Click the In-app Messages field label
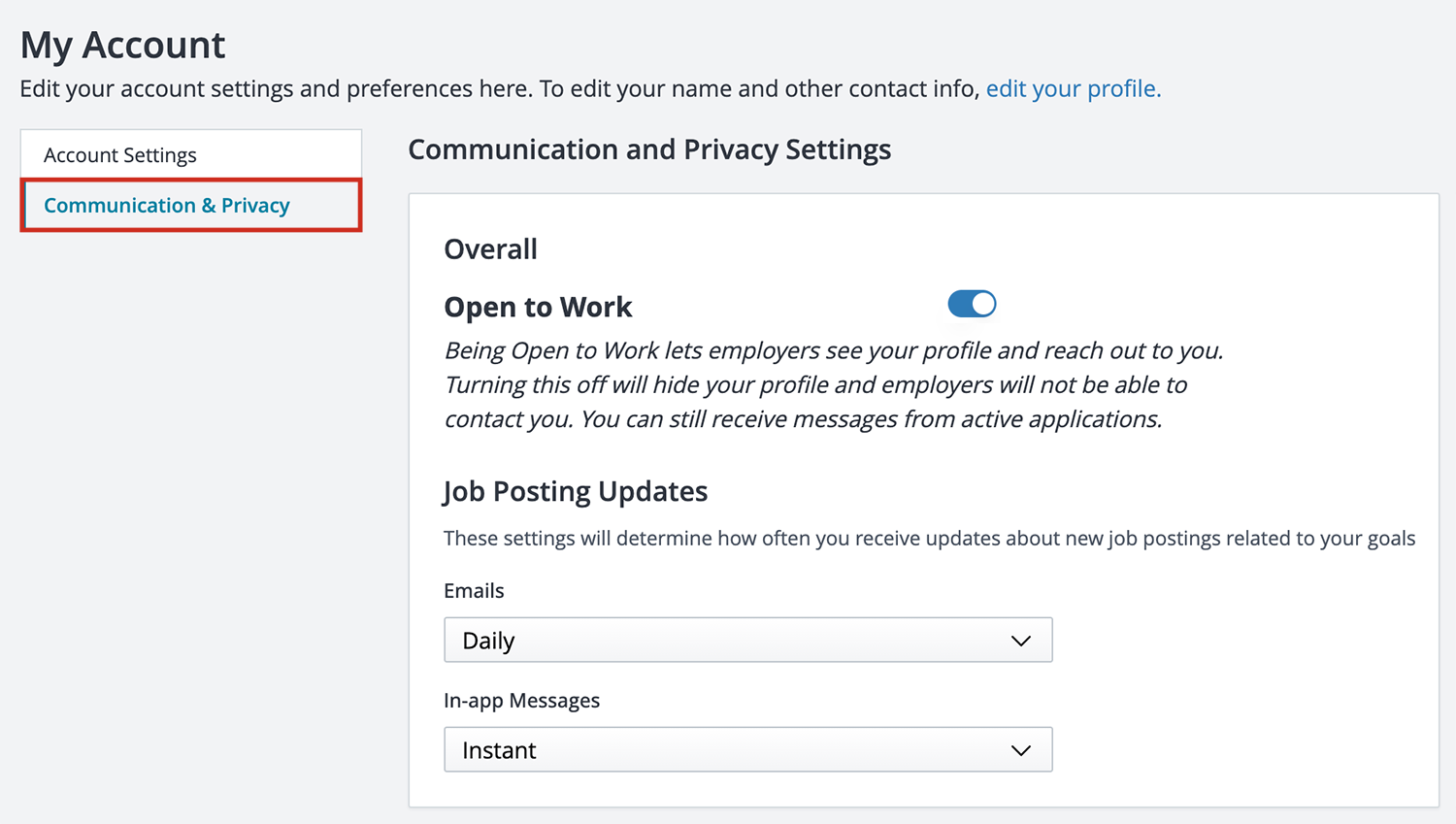 click(521, 701)
